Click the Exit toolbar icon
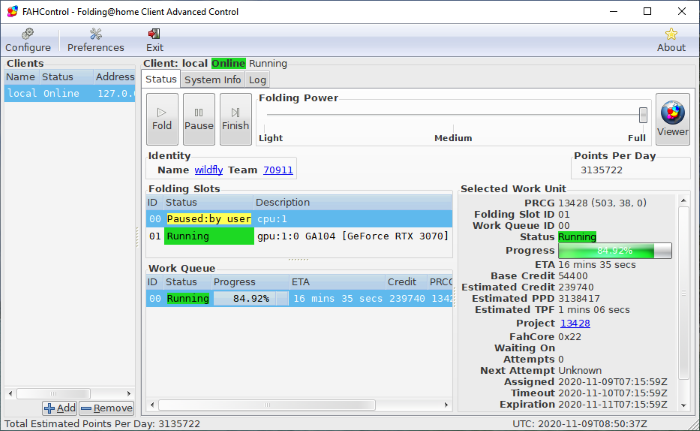The height and width of the screenshot is (431, 700). click(x=154, y=40)
